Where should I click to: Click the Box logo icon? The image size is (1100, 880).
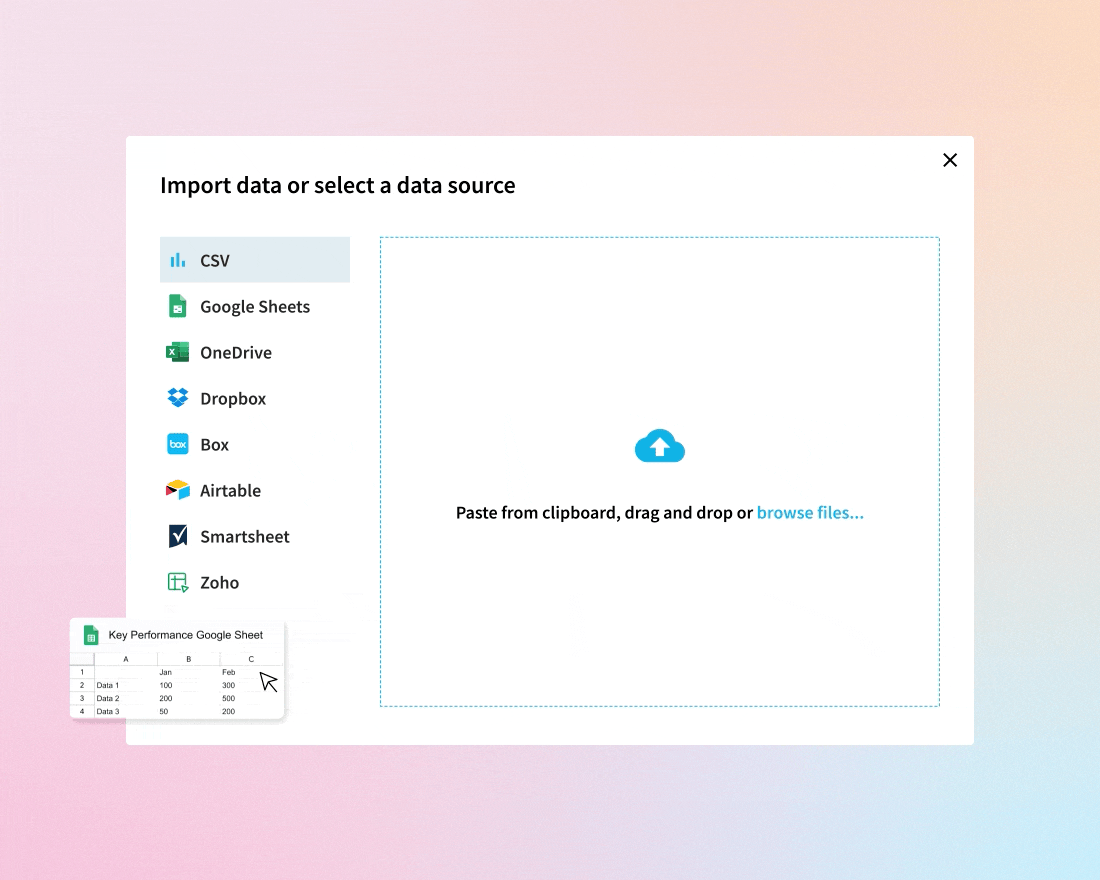(177, 444)
